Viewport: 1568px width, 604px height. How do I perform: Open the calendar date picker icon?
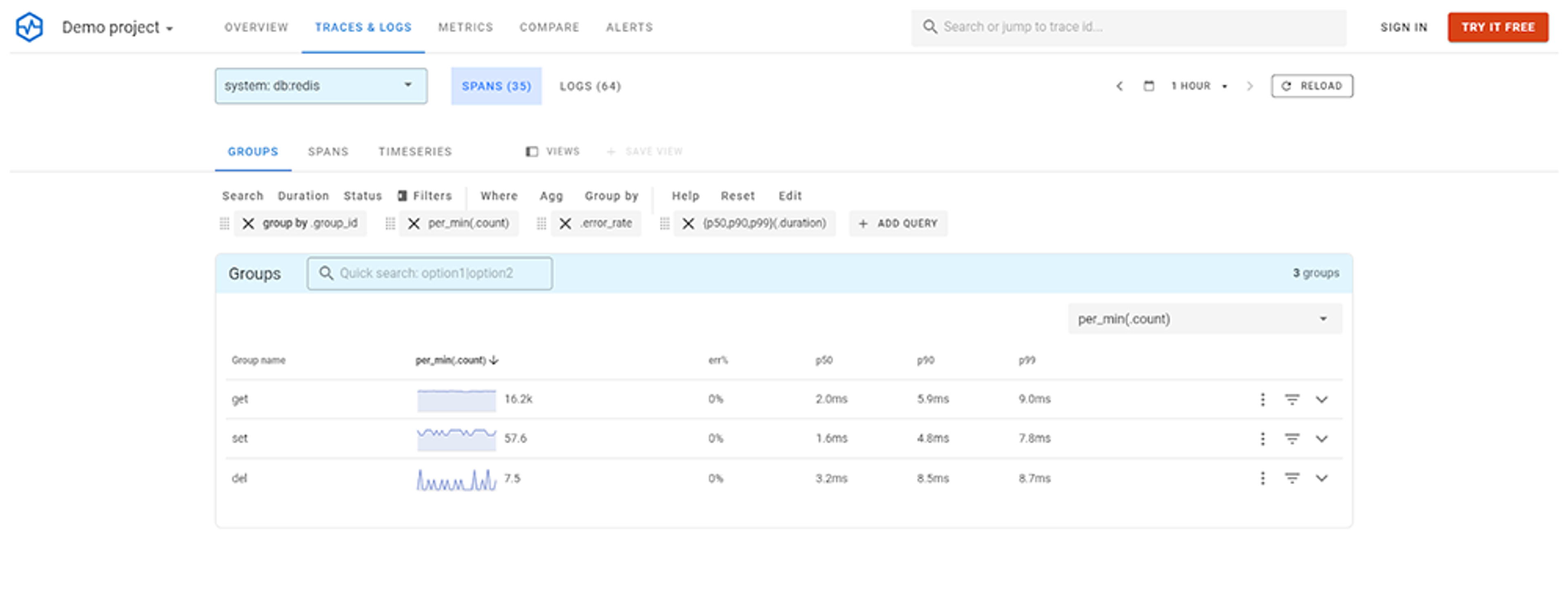point(1149,86)
